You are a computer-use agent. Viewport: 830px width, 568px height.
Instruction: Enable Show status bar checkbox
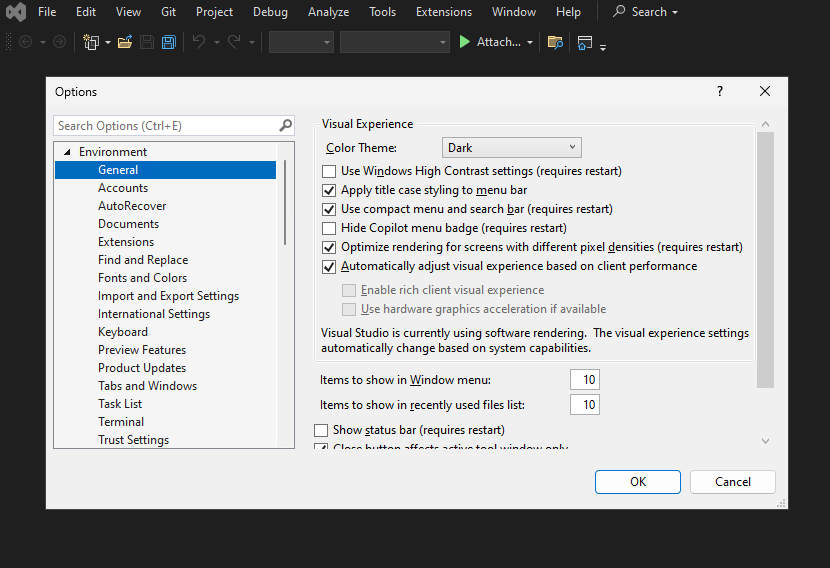(321, 430)
